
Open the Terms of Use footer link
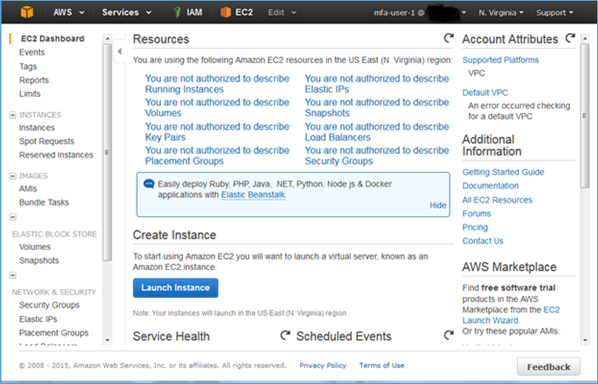click(382, 365)
